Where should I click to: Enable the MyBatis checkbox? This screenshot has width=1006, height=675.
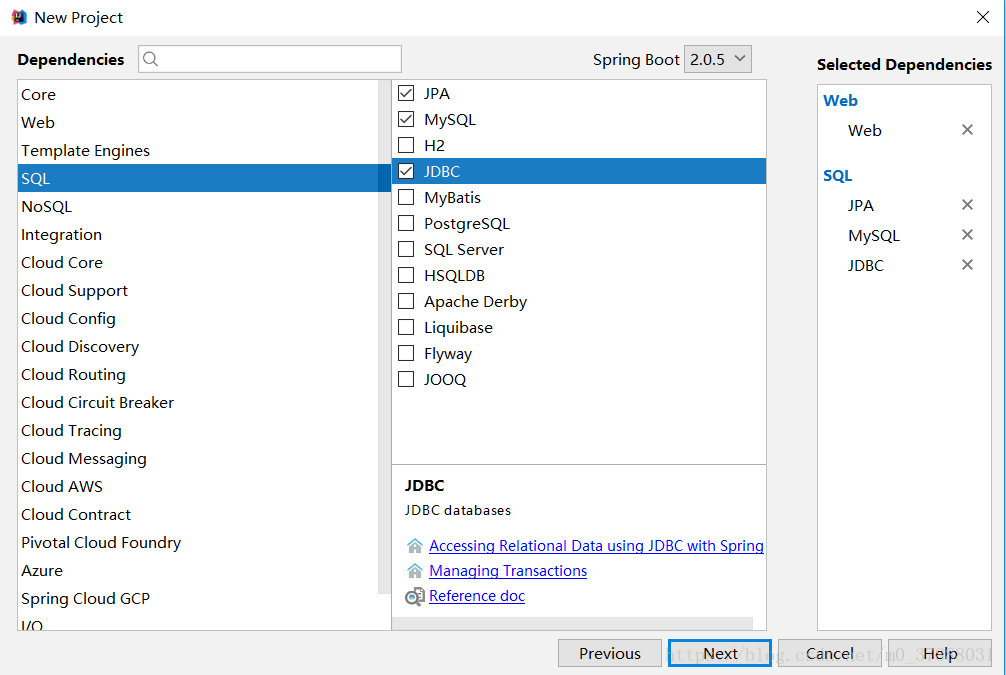[406, 197]
